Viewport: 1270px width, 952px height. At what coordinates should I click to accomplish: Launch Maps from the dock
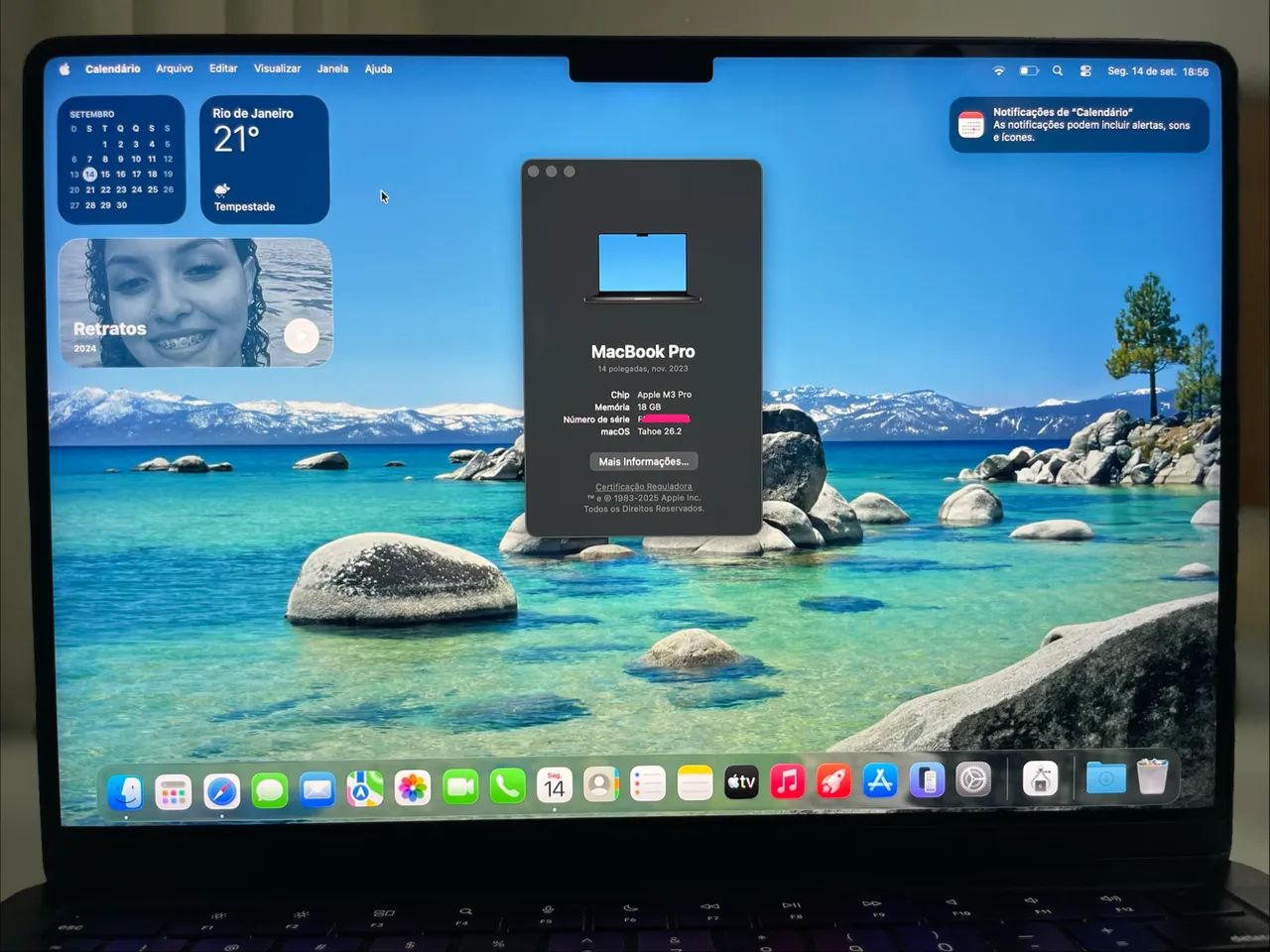point(364,789)
